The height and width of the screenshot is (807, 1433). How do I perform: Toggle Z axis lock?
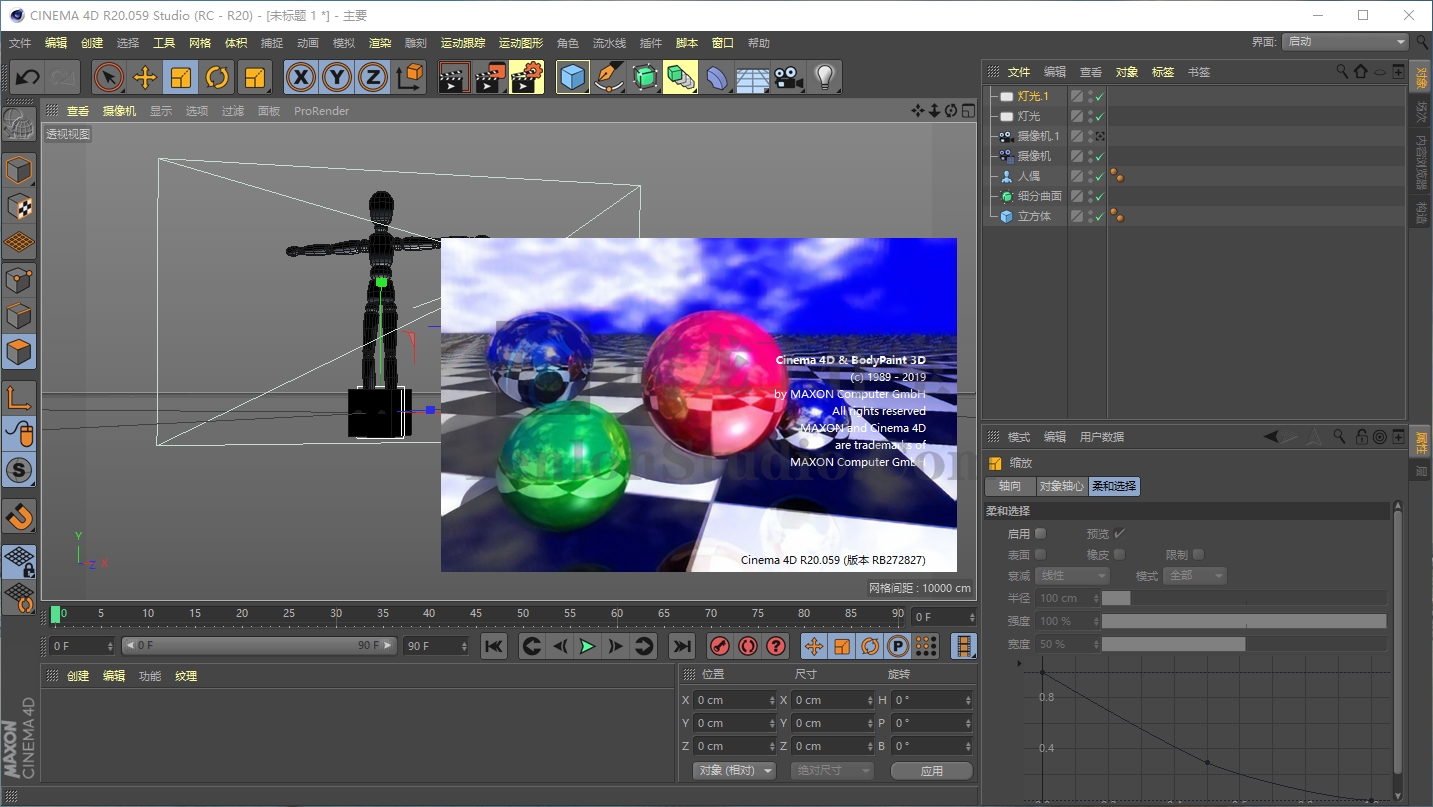point(373,77)
